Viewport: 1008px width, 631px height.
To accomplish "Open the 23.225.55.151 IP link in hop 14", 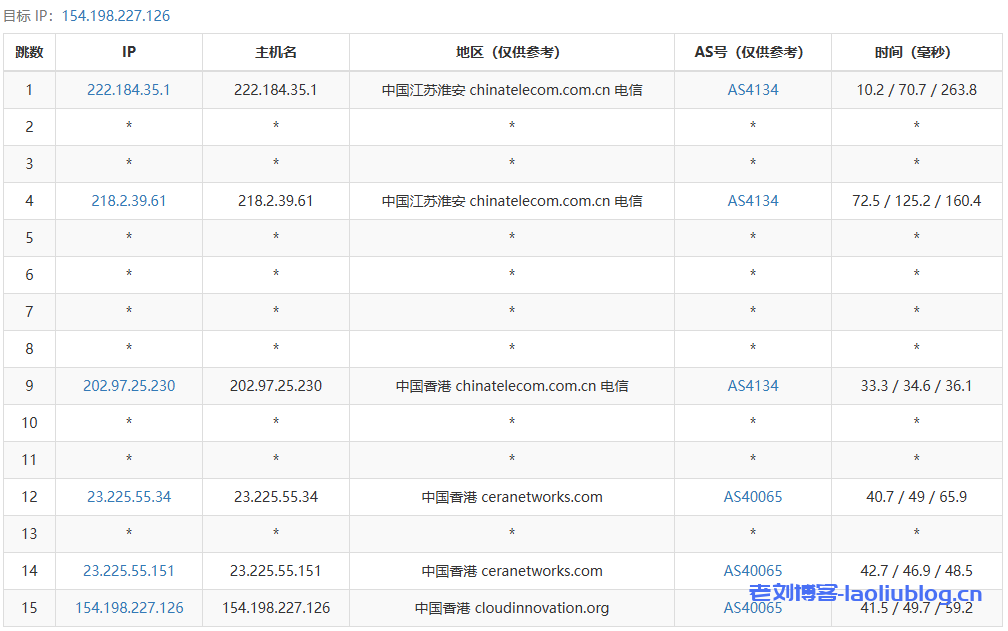I will 129,571.
